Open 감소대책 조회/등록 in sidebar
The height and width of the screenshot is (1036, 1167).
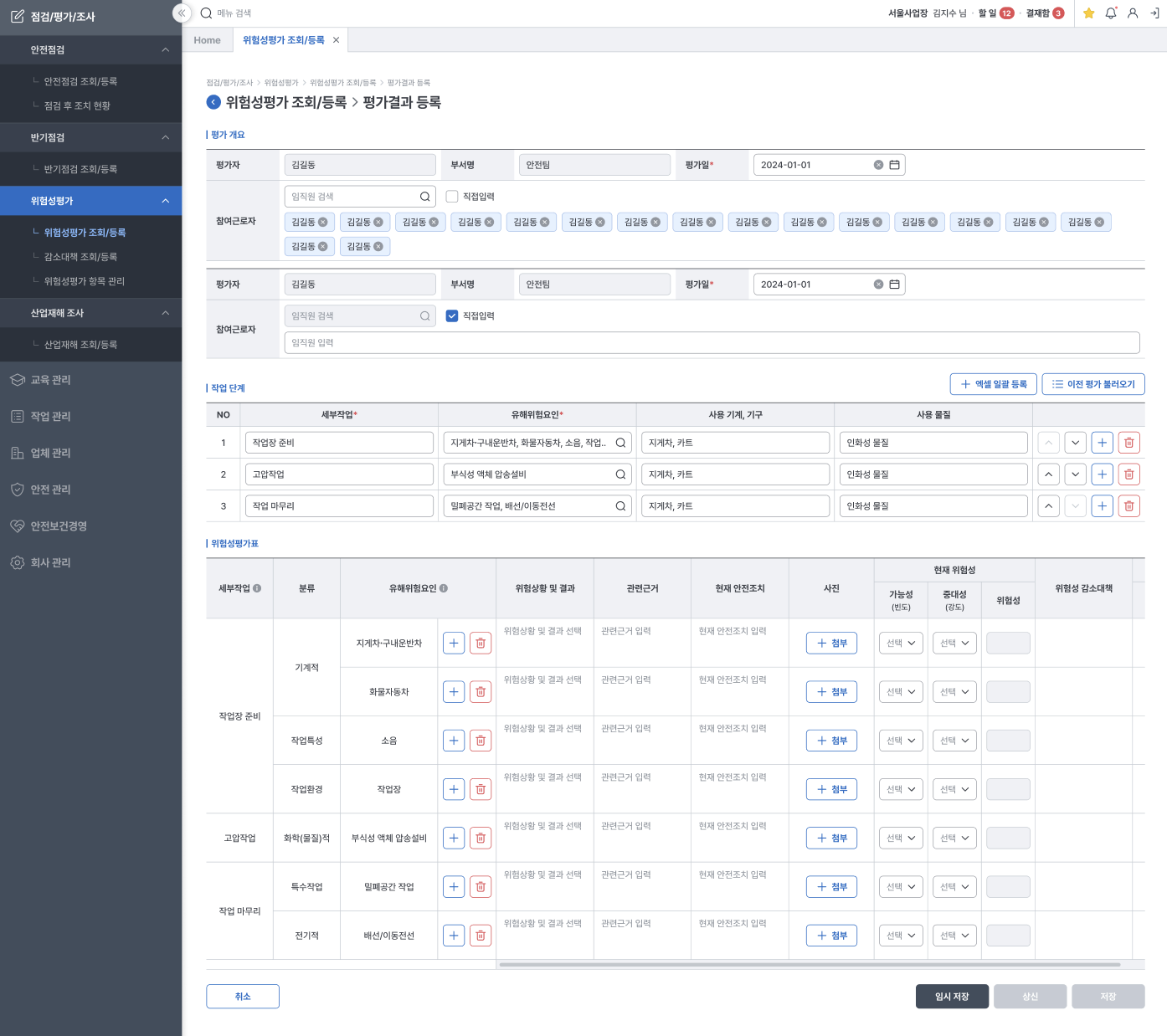point(80,257)
